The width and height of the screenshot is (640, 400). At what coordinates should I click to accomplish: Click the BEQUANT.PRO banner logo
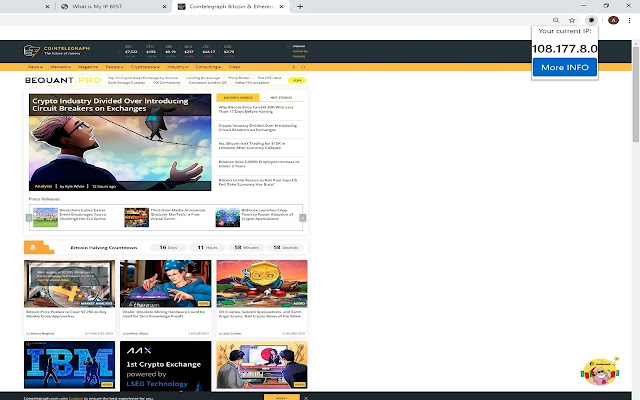click(63, 80)
